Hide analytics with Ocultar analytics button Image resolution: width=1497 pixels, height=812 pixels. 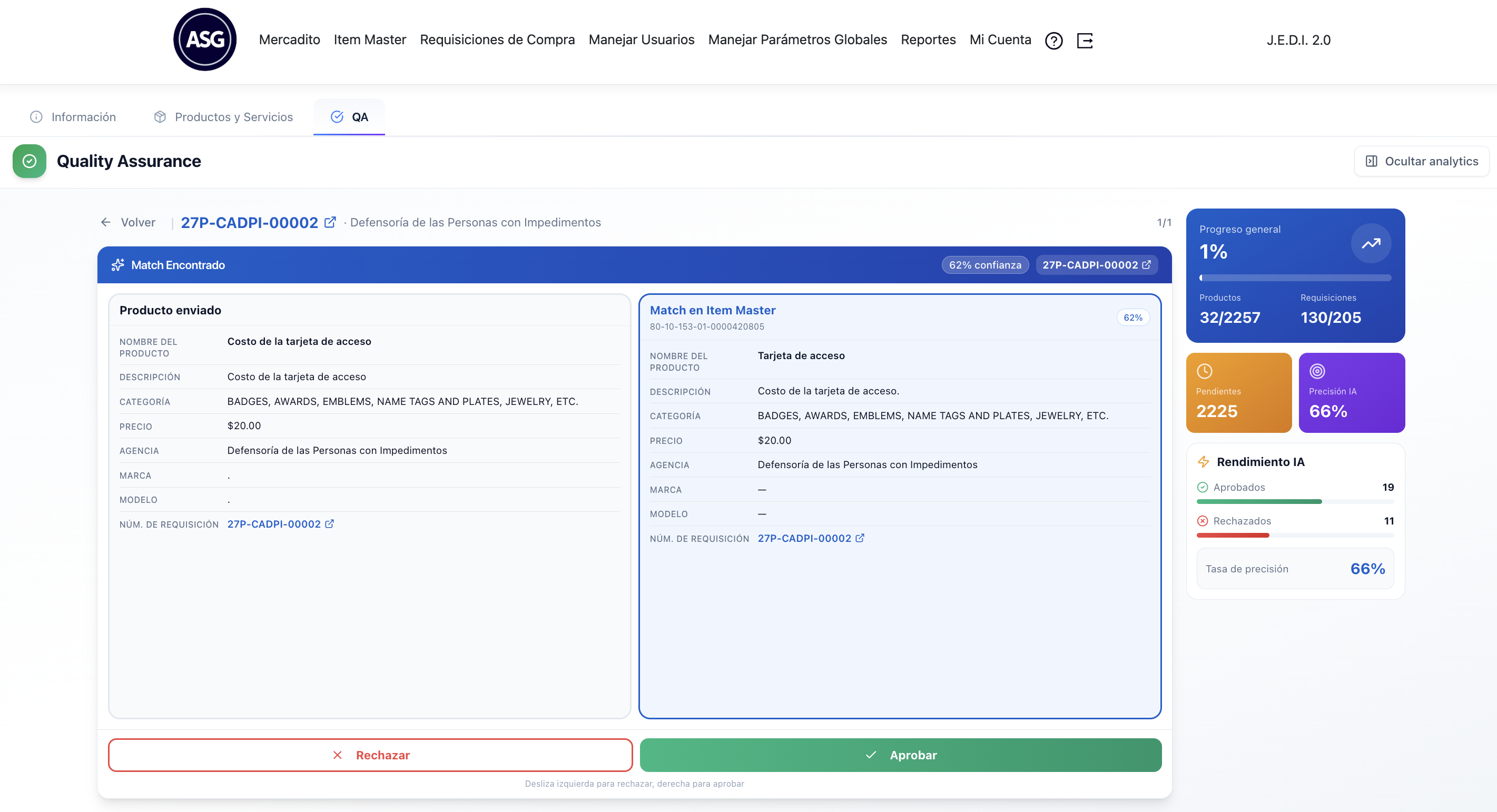1422,161
